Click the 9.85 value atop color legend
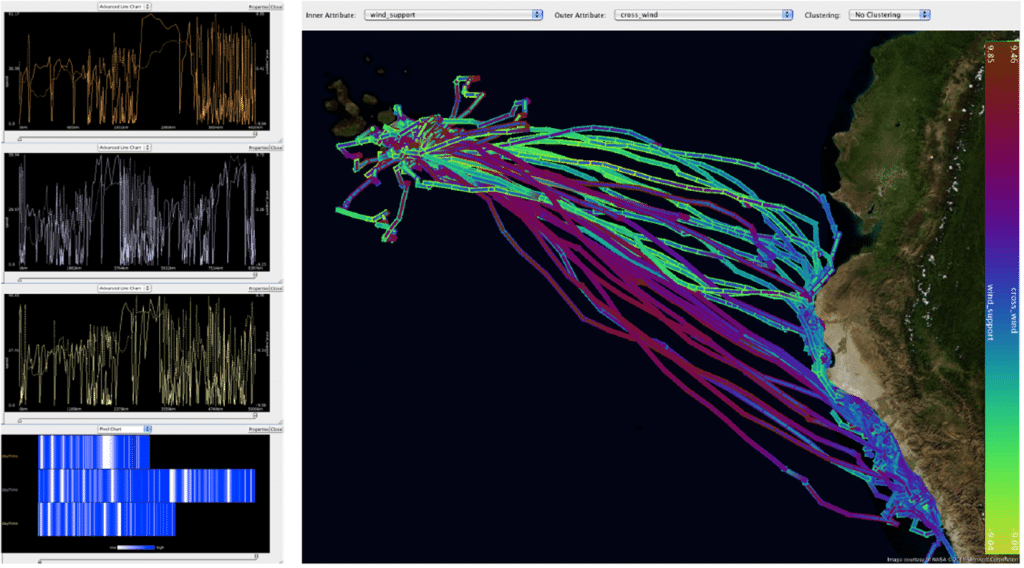 click(x=991, y=54)
